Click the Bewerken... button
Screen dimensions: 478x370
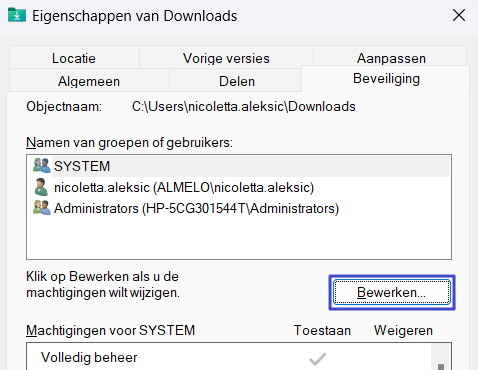(x=392, y=292)
